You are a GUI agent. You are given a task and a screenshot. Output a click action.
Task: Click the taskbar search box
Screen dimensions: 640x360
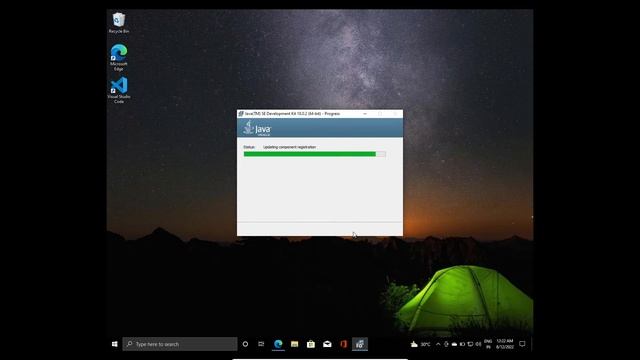click(180, 344)
